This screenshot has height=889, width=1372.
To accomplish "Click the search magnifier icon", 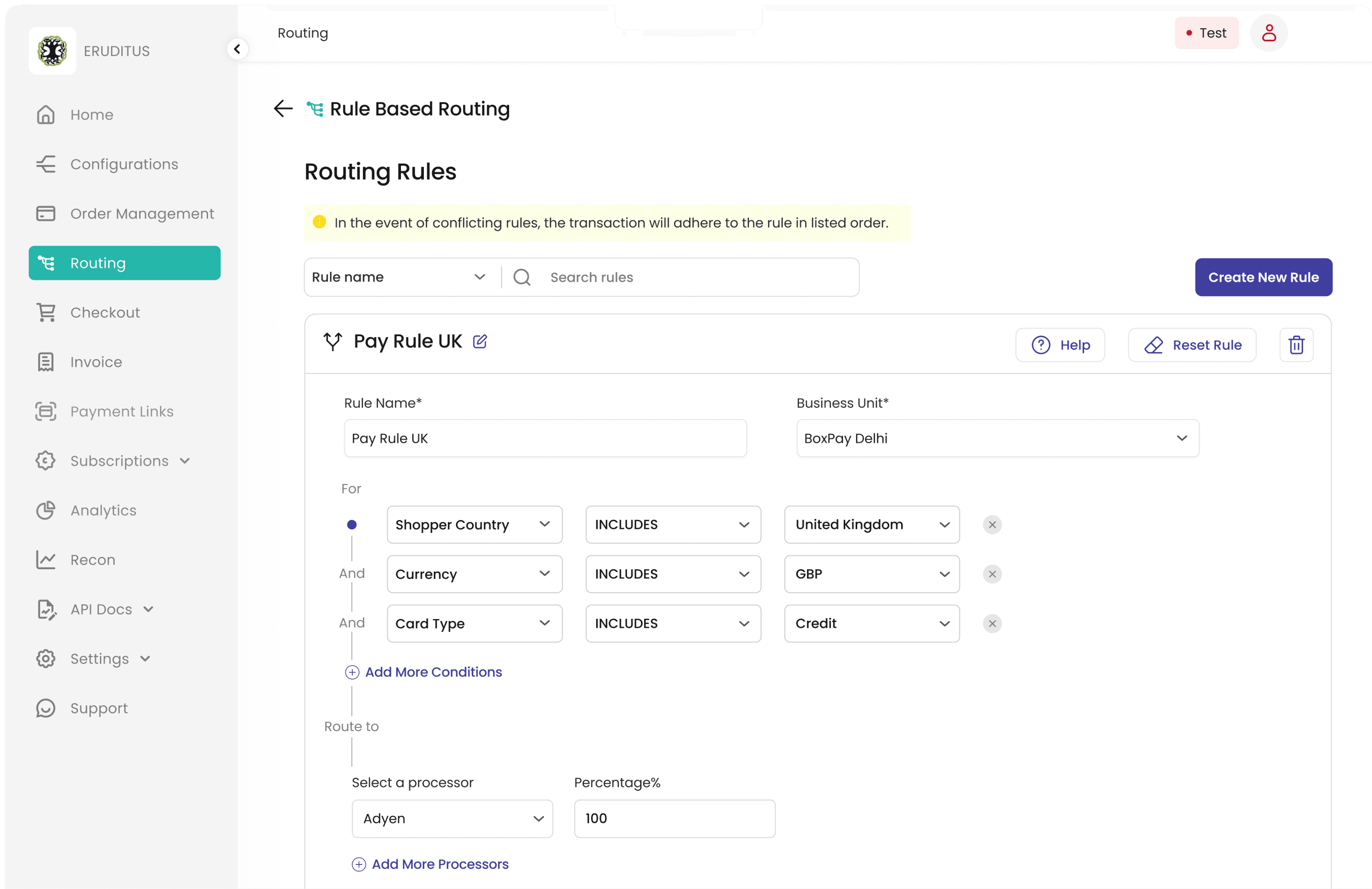I will [x=522, y=277].
